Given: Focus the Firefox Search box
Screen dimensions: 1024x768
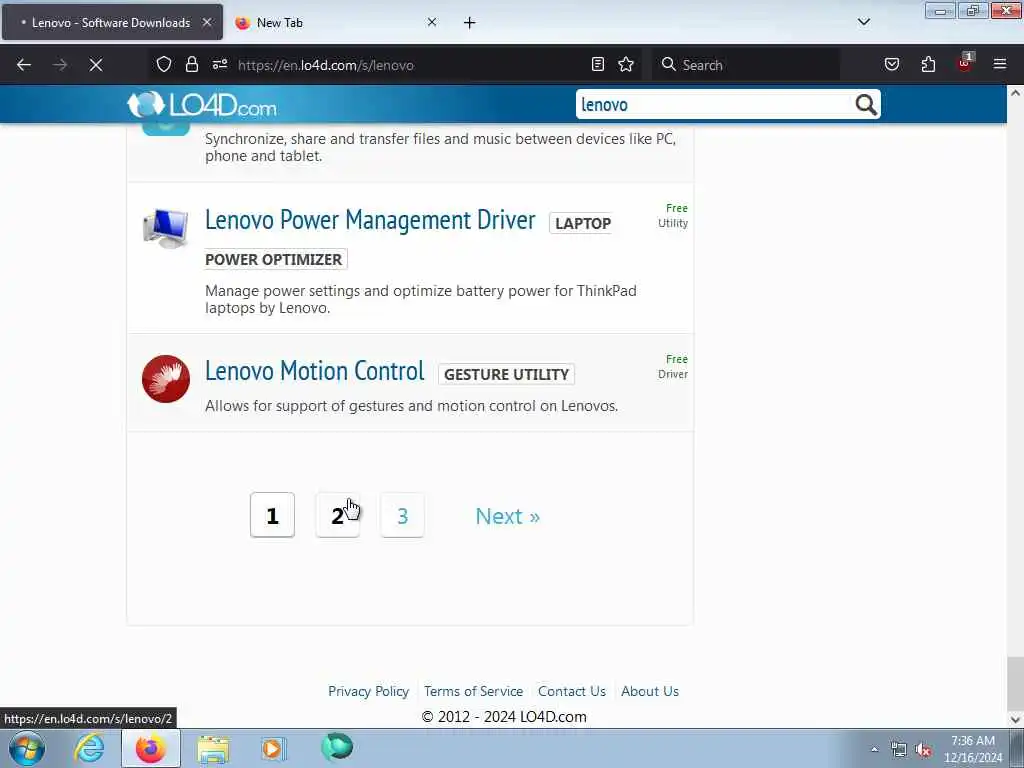Looking at the screenshot, I should coord(746,65).
